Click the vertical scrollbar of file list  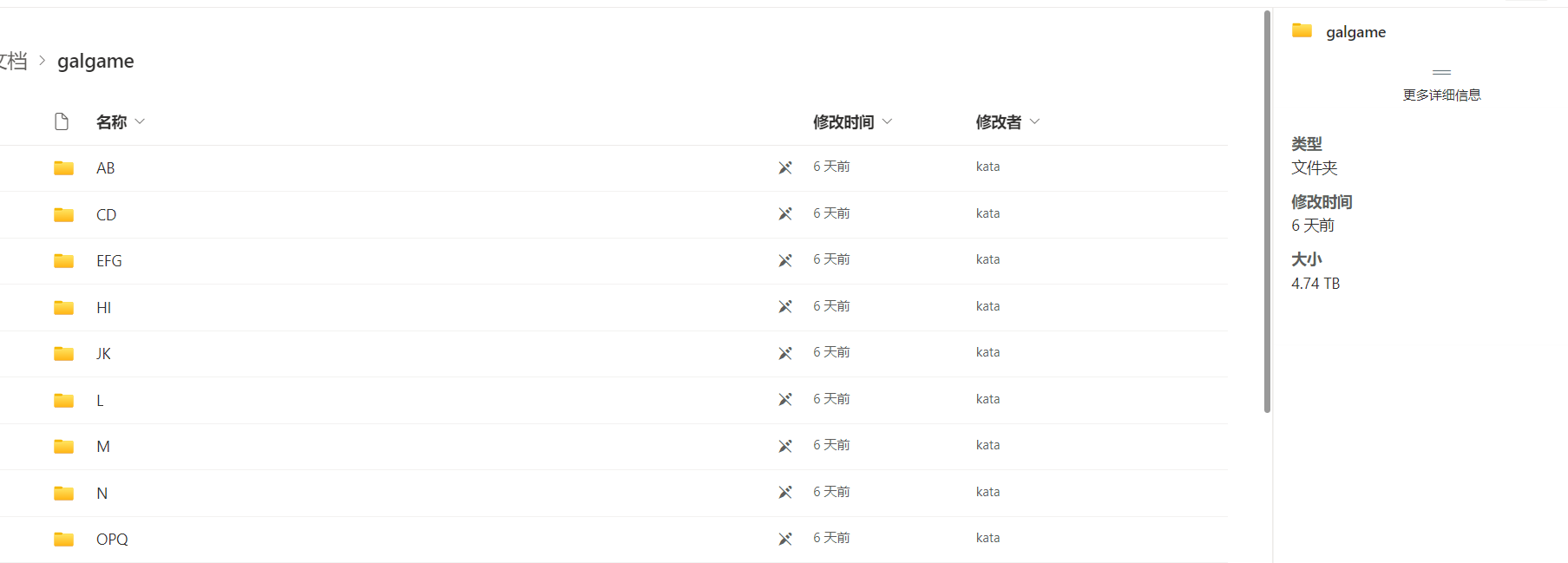1267,212
